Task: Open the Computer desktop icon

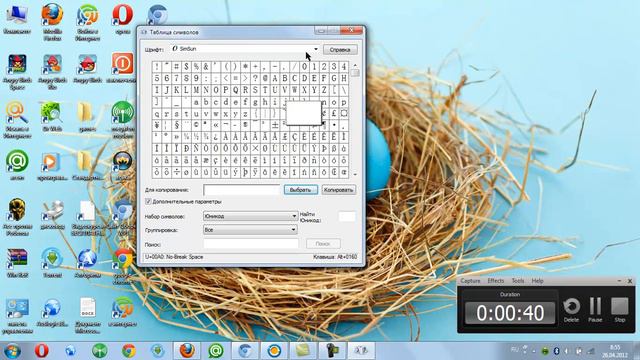Action: pyautogui.click(x=17, y=18)
